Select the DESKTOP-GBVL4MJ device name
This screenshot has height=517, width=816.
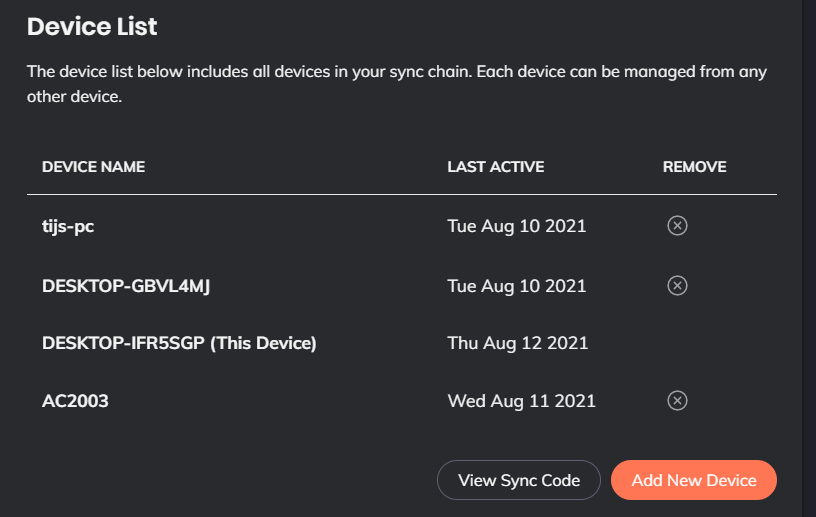pyautogui.click(x=126, y=286)
